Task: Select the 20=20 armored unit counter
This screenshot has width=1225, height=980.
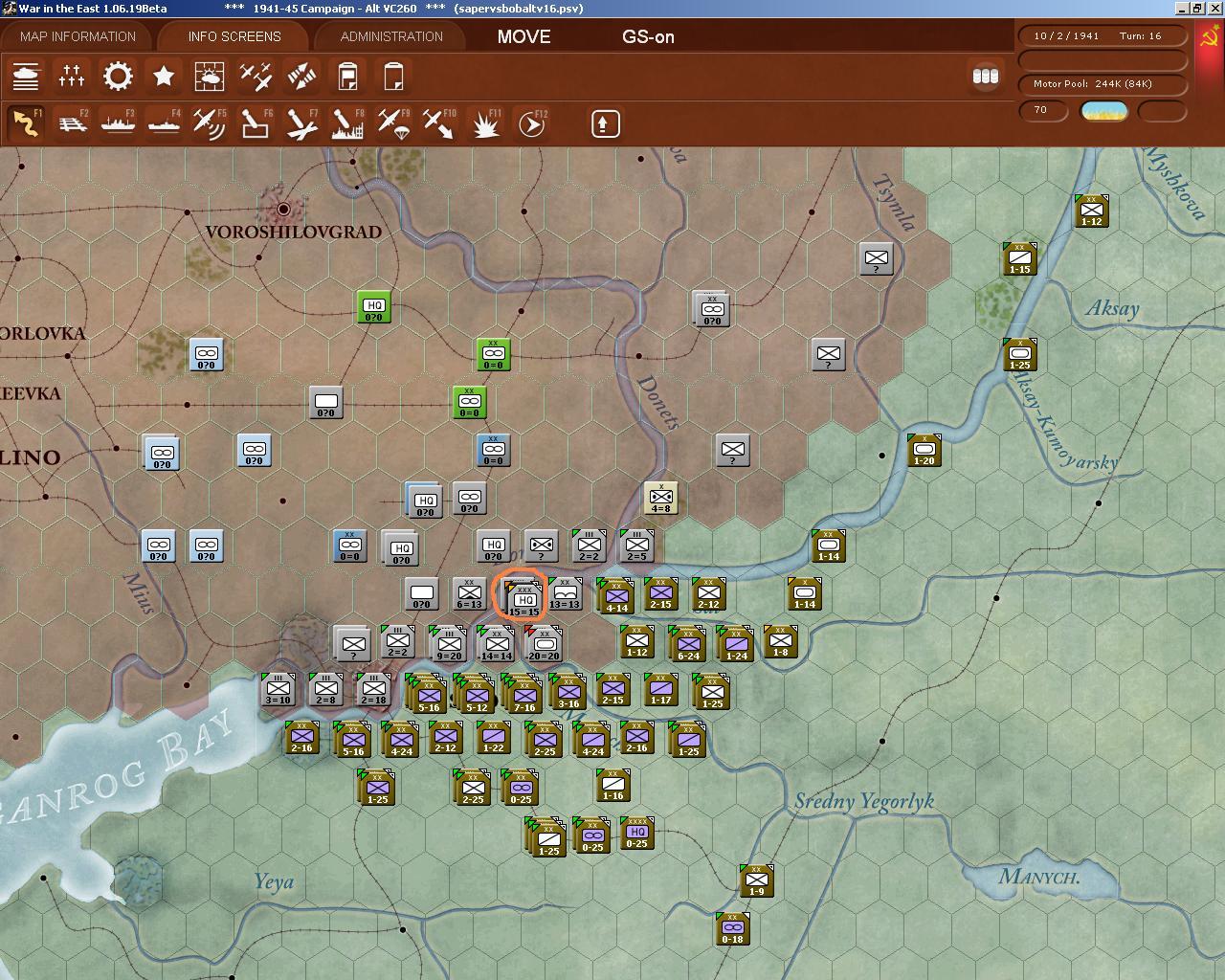Action: tap(544, 643)
